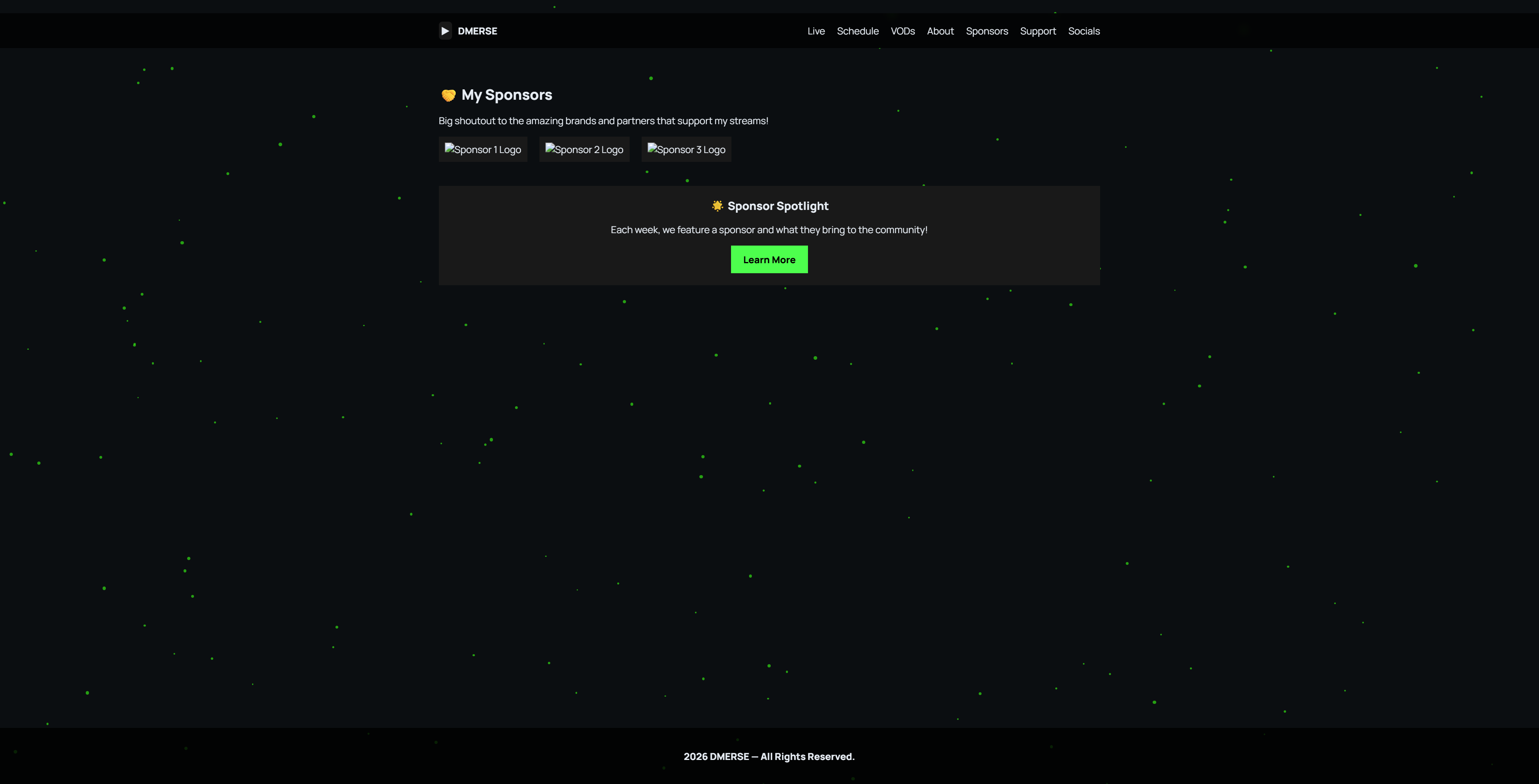Open the About page

[x=940, y=30]
